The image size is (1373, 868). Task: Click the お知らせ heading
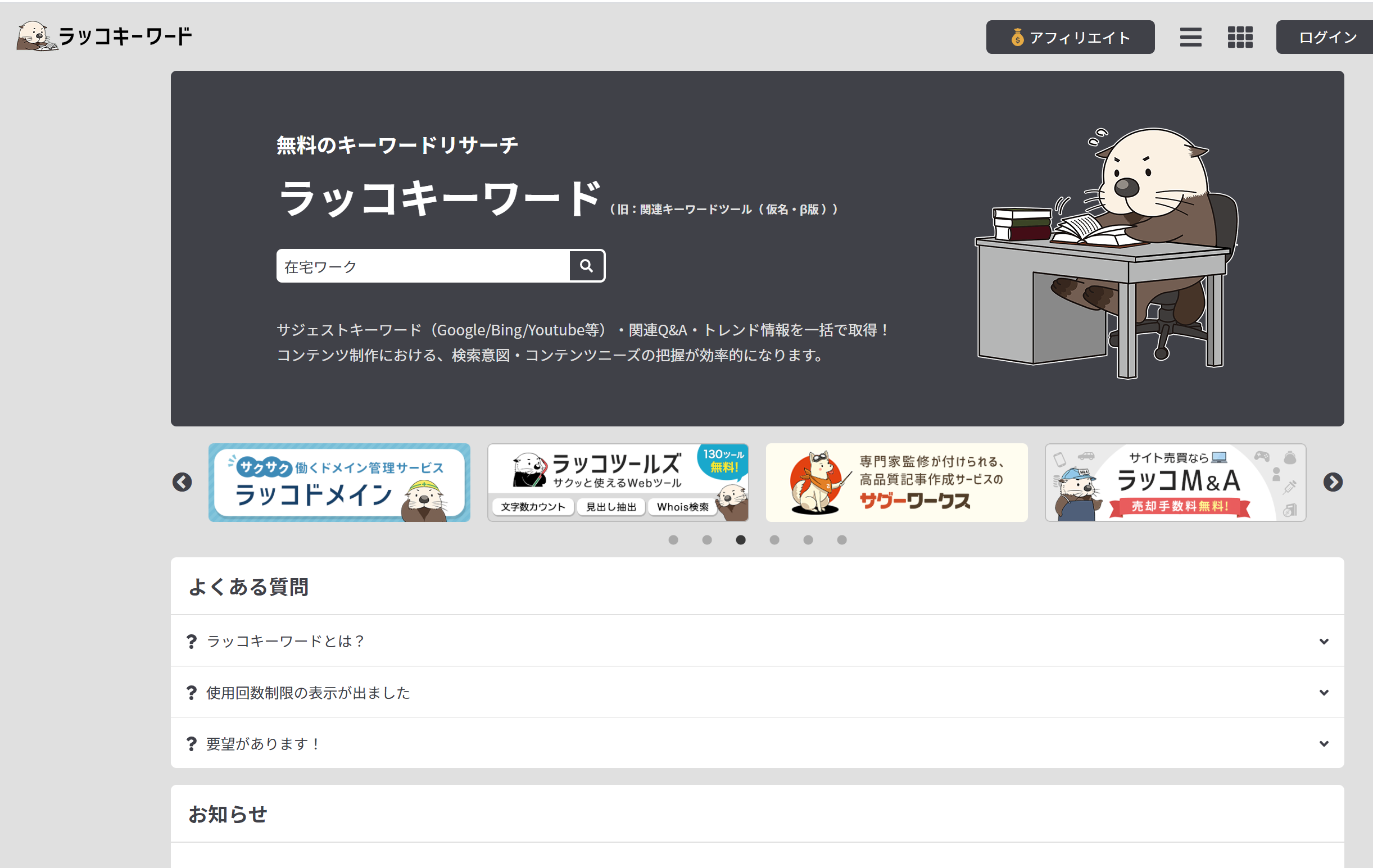(x=228, y=814)
